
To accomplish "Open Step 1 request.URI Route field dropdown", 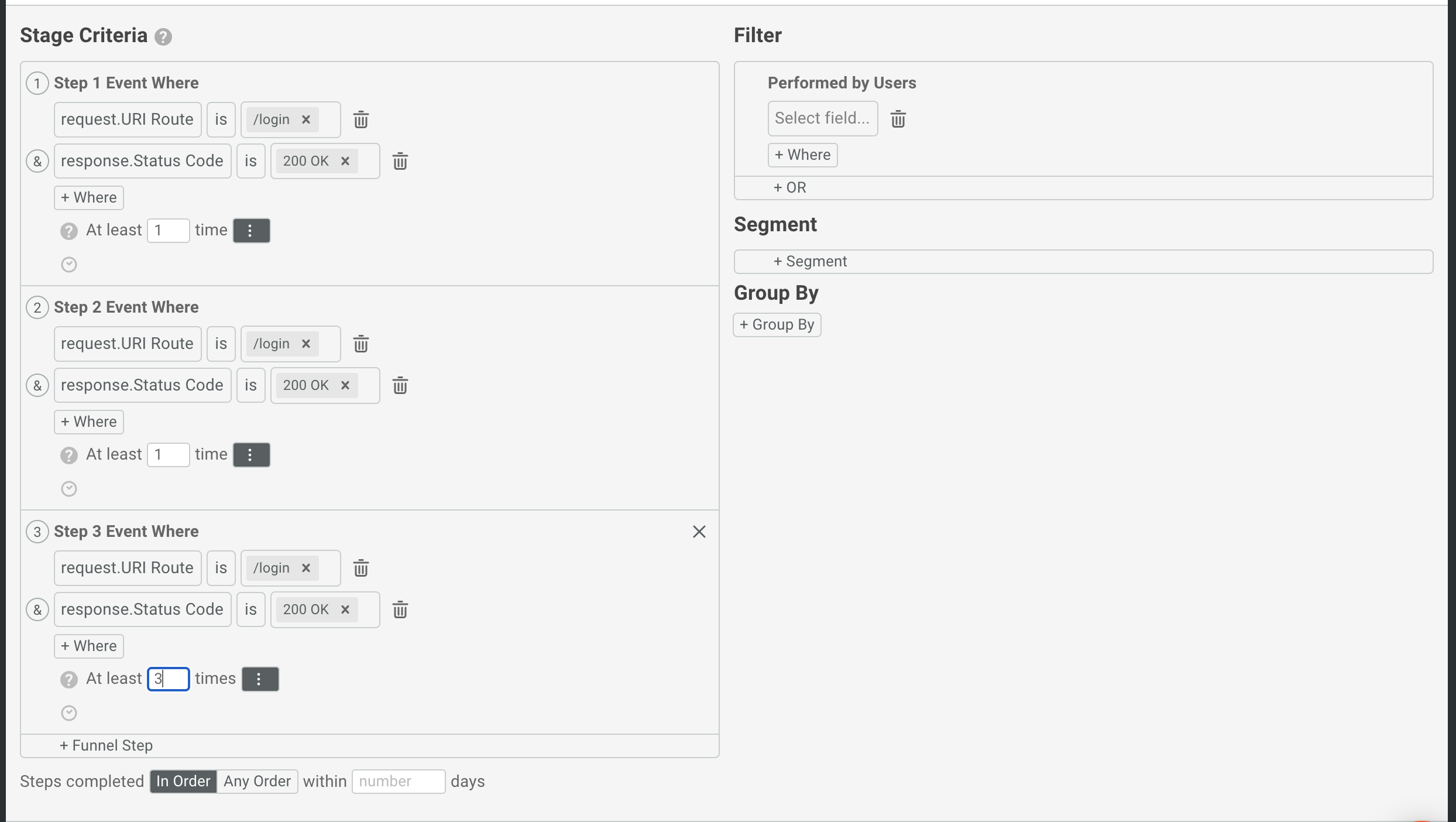I will click(128, 120).
